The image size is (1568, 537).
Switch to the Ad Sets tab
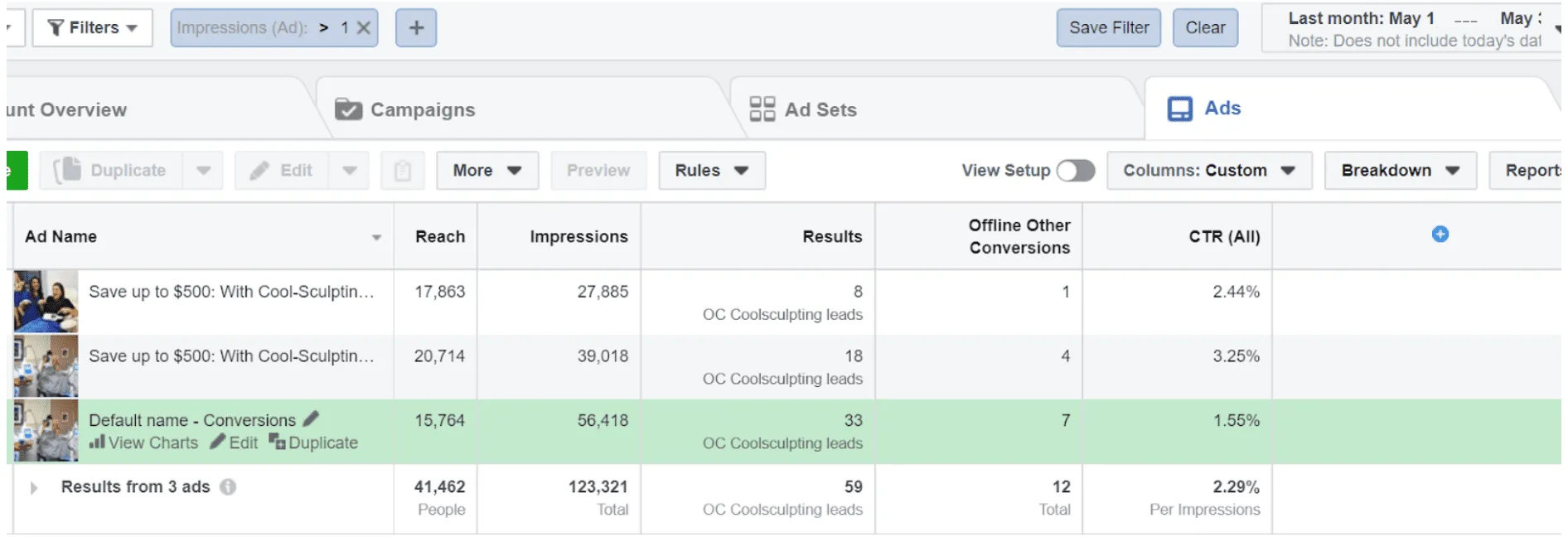point(803,109)
